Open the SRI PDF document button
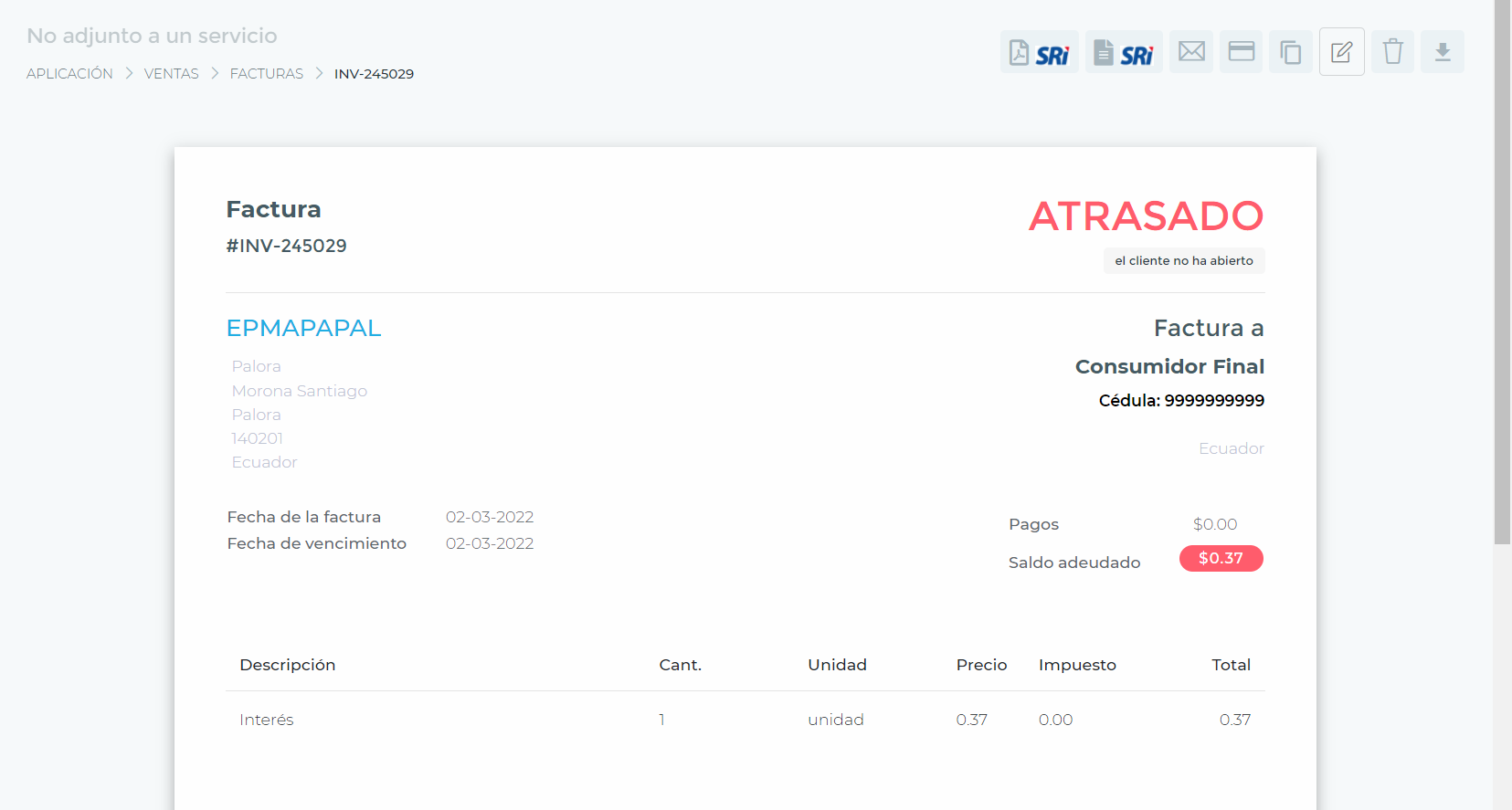 1039,52
